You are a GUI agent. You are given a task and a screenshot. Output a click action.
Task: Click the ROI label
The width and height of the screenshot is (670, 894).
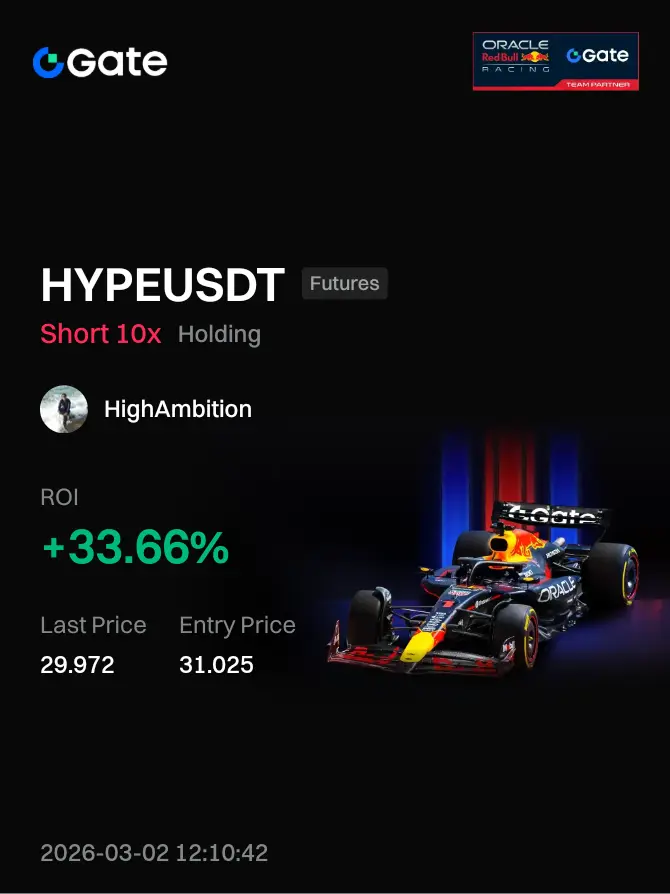(59, 497)
